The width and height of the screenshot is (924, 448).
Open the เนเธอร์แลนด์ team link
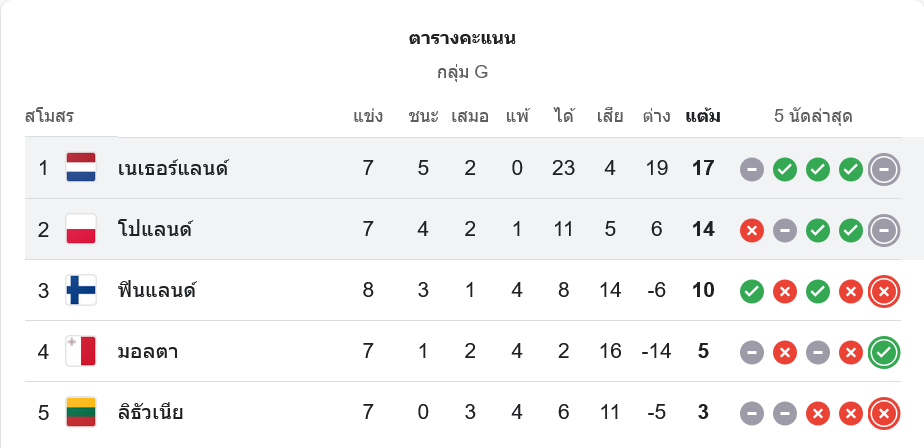pos(173,168)
